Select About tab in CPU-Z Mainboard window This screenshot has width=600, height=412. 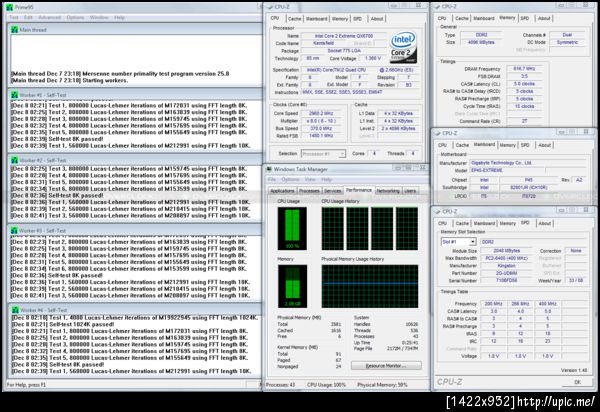[x=545, y=145]
